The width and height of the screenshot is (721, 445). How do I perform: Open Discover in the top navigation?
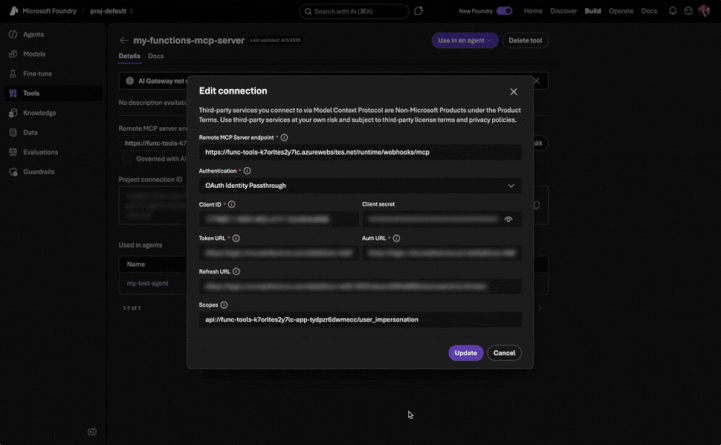point(563,11)
